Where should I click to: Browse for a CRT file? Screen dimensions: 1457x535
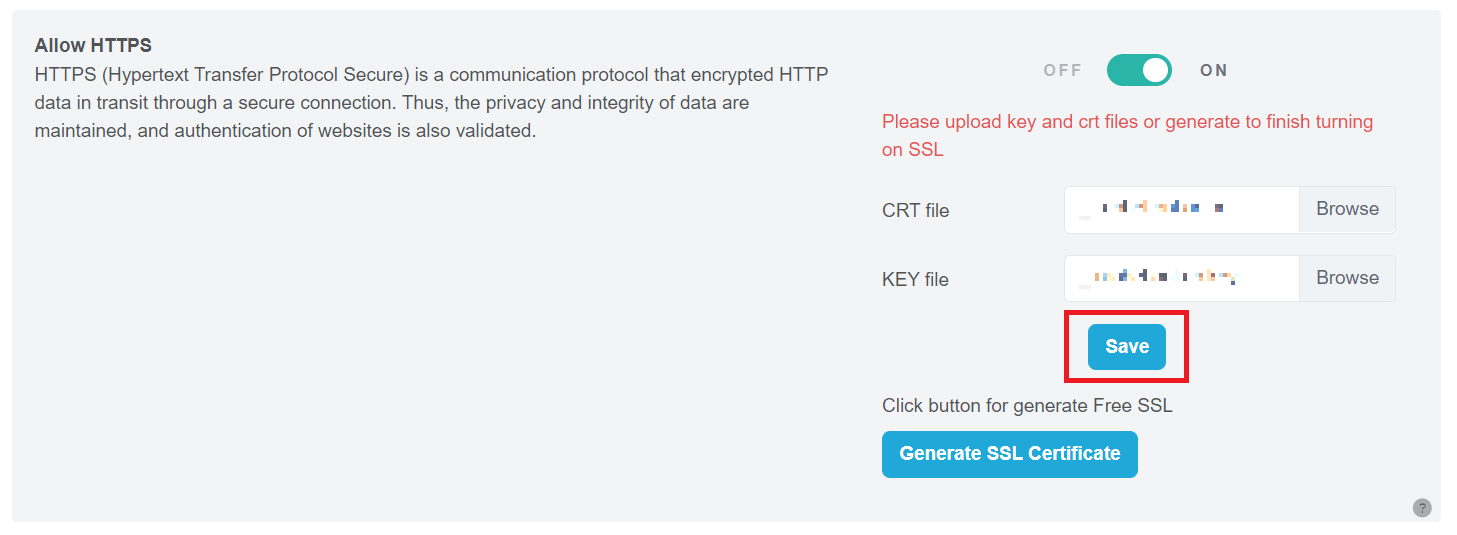tap(1347, 209)
